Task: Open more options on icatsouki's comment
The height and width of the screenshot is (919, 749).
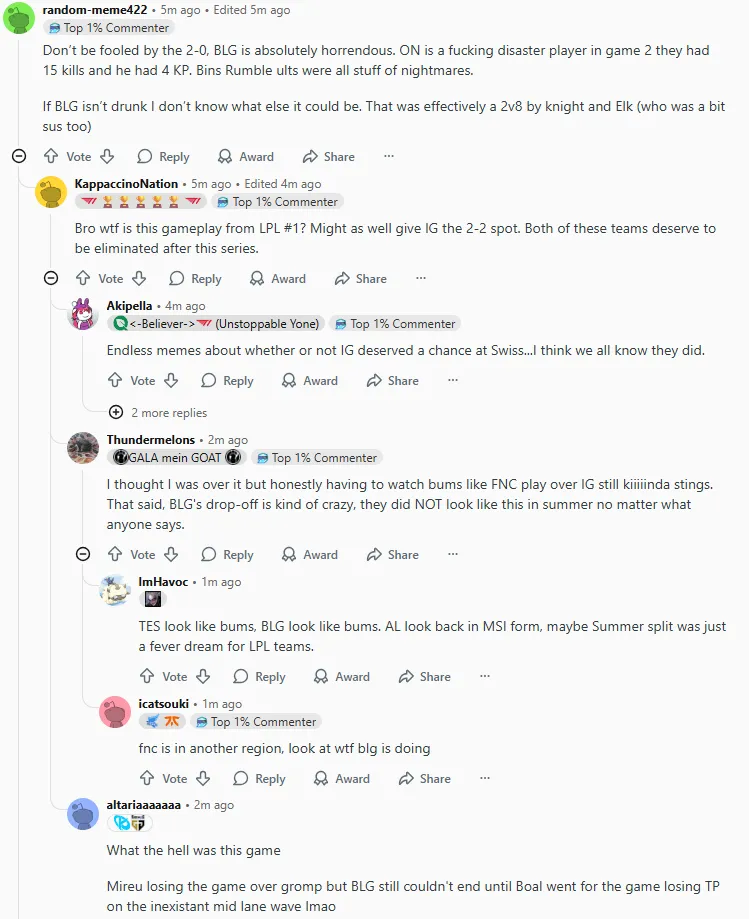Action: [485, 778]
